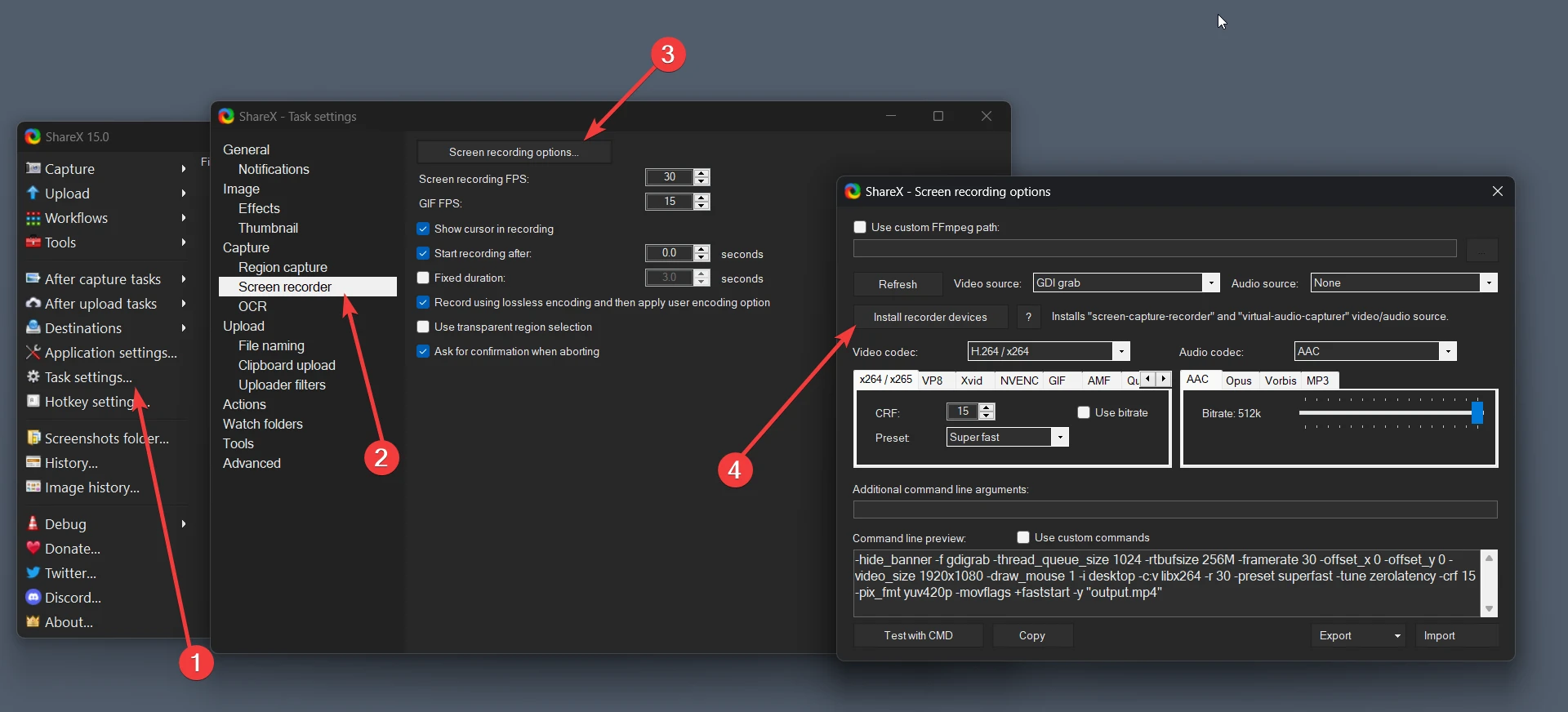Click the AAC bitrate slider handle
1568x712 pixels.
click(x=1477, y=412)
